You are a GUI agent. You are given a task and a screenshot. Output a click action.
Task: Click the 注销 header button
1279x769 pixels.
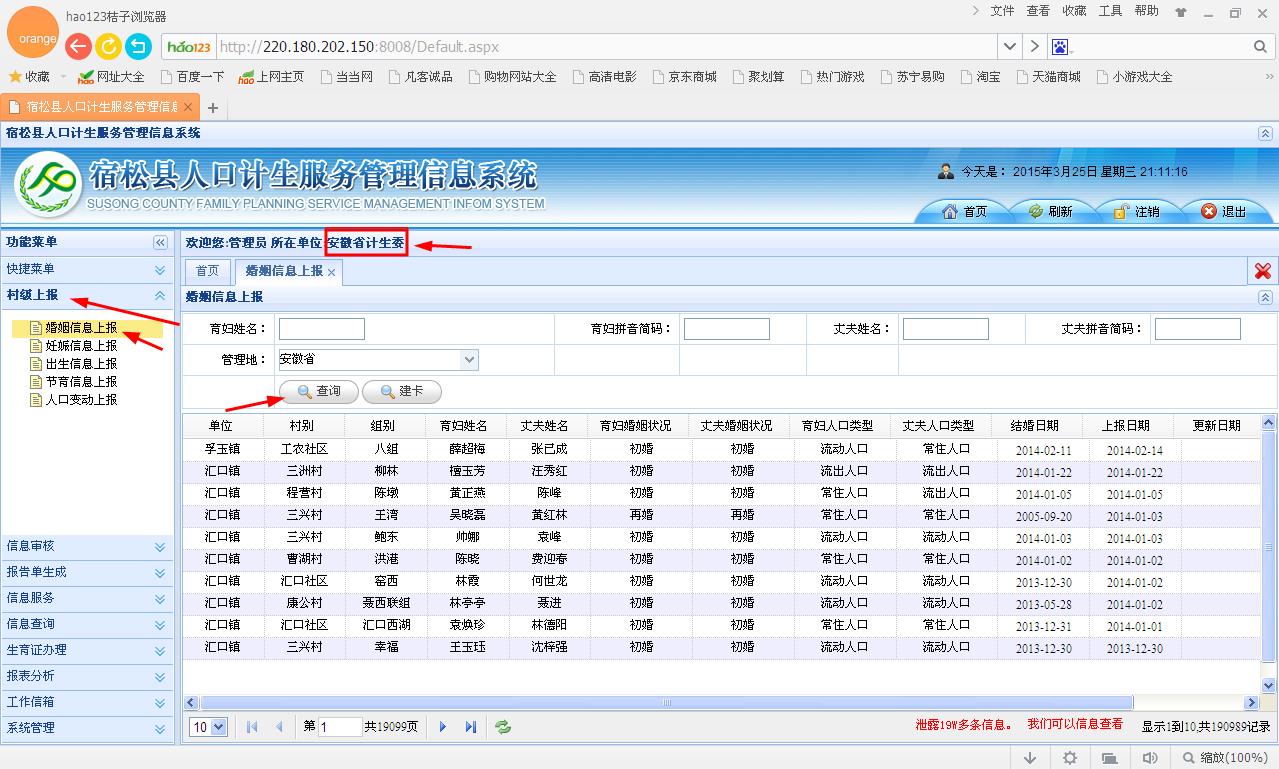1137,211
